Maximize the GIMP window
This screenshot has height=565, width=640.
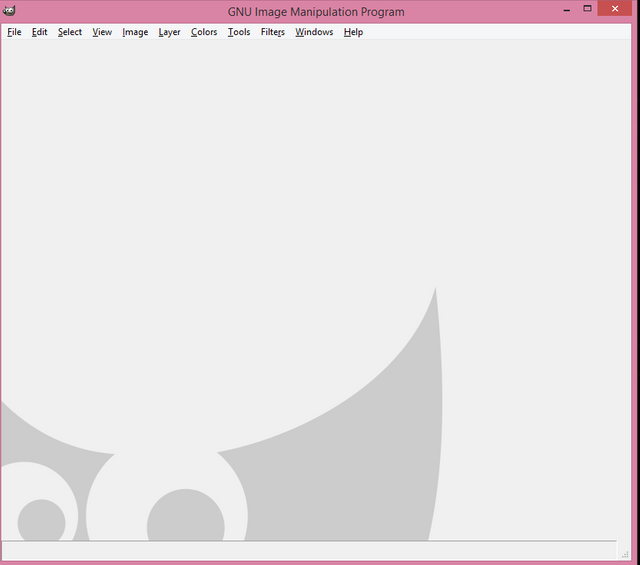click(x=587, y=9)
